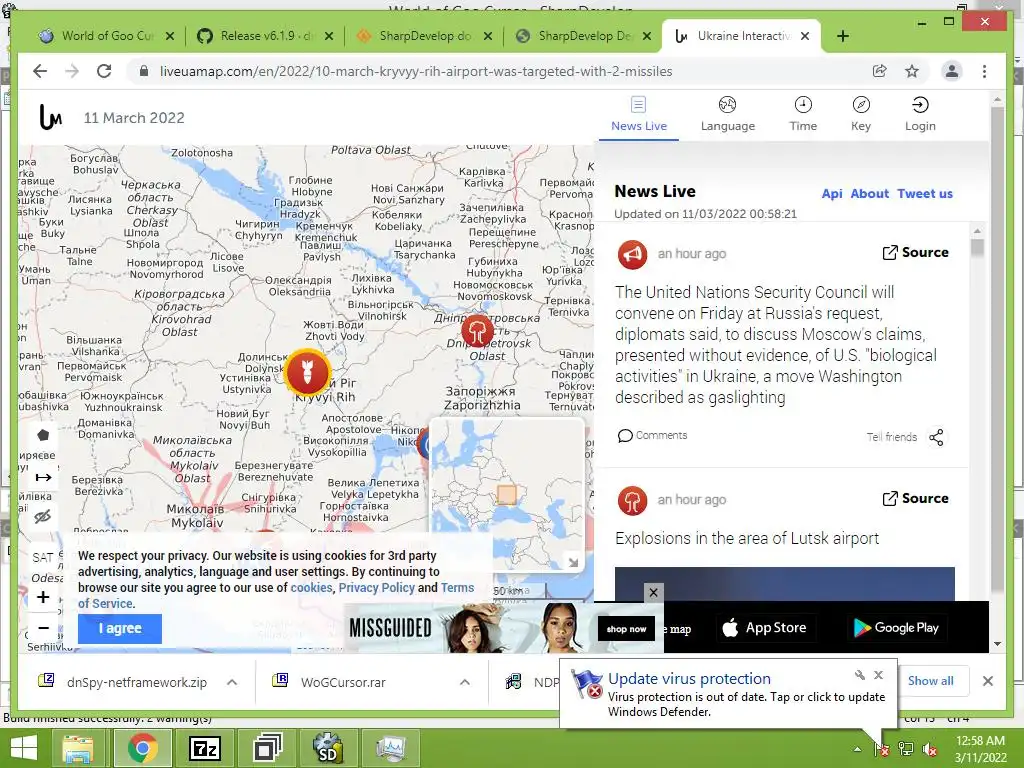Open File Explorer from the taskbar
The image size is (1024, 768).
tap(78, 748)
